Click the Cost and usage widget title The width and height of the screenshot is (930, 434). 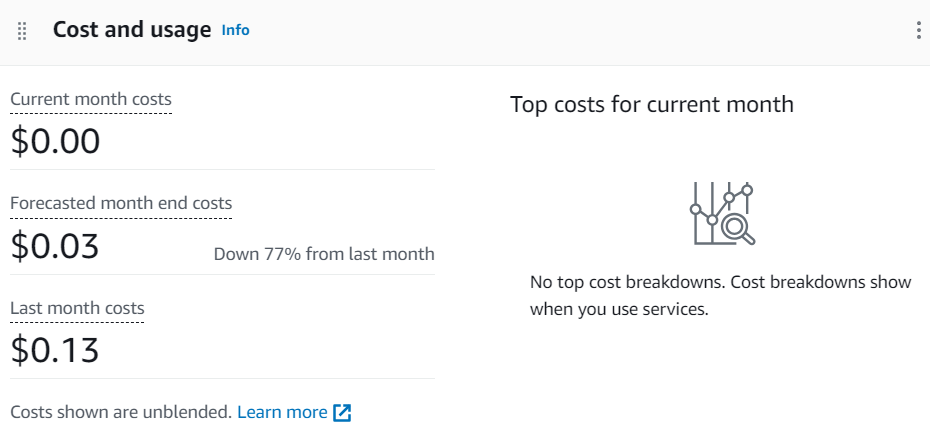tap(132, 30)
